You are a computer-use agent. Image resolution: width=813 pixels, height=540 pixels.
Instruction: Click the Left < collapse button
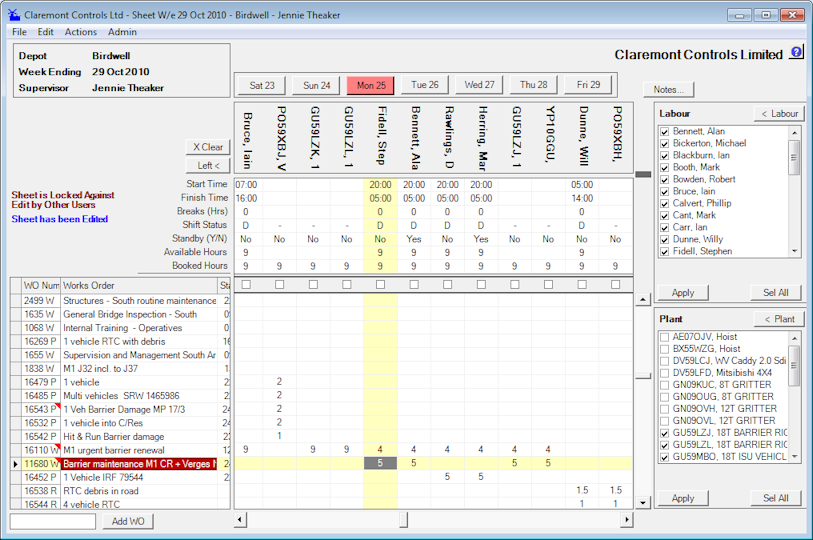tap(208, 165)
